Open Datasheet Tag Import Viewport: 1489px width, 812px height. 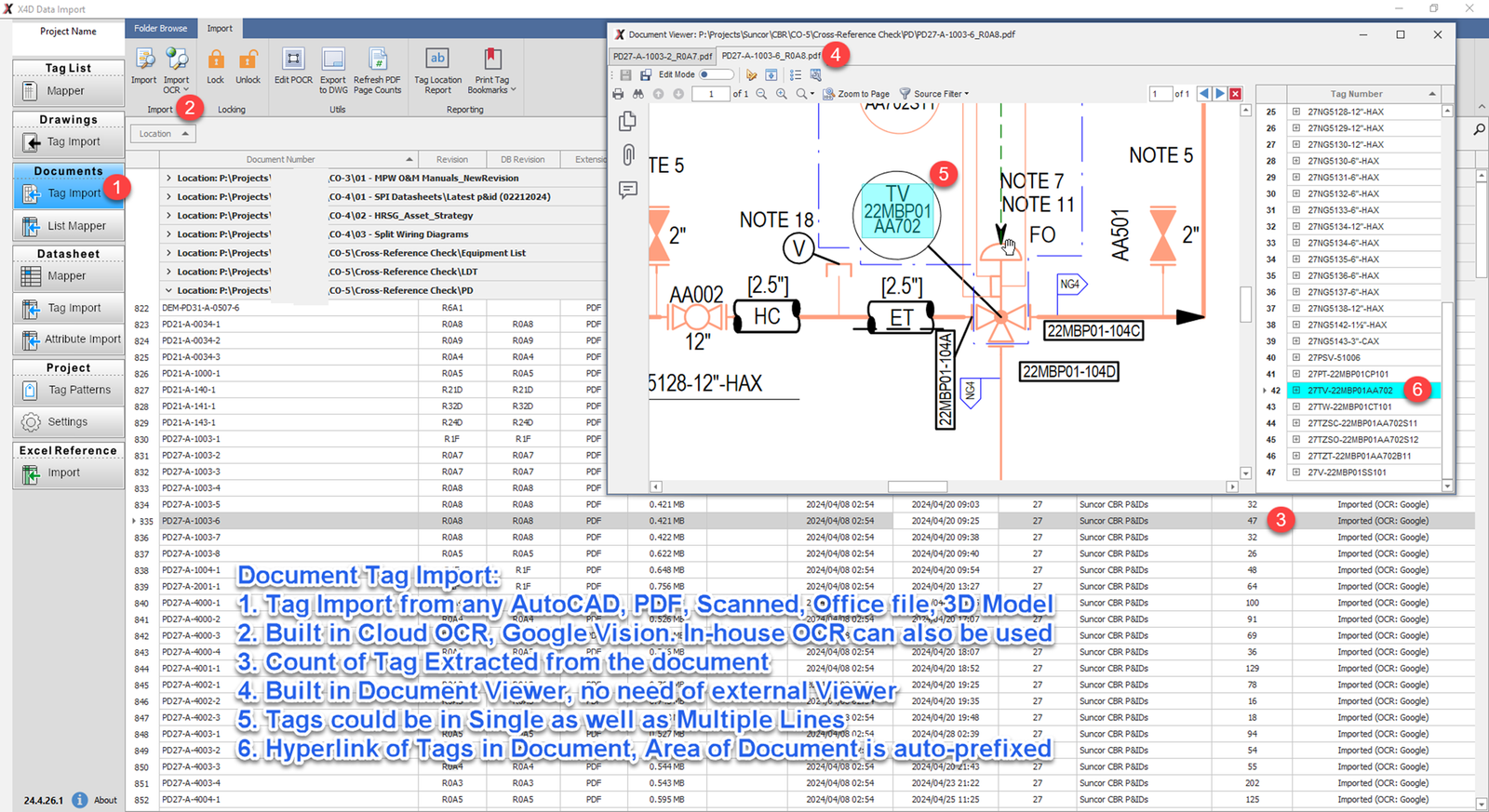[68, 308]
